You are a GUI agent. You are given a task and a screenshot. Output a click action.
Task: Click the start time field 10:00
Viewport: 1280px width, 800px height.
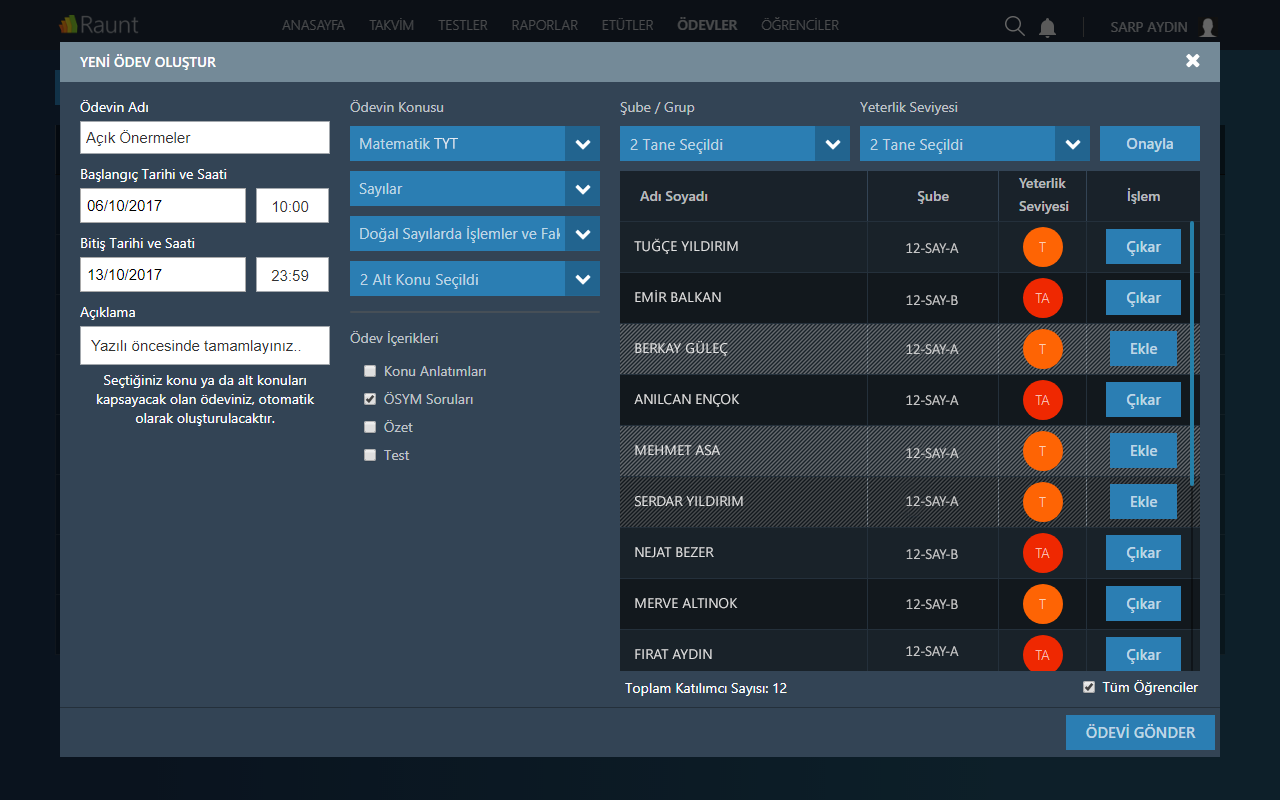[292, 206]
